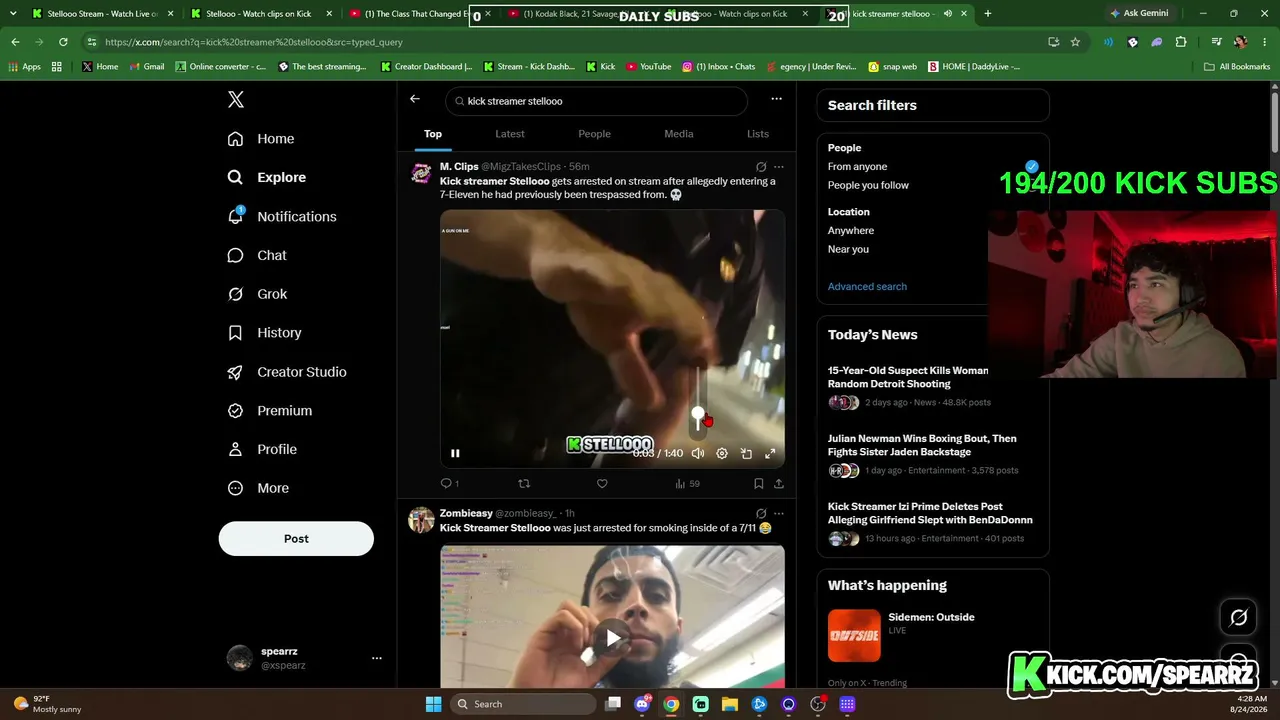This screenshot has width=1280, height=720.
Task: Open search options three-dot menu
Action: pyautogui.click(x=776, y=99)
